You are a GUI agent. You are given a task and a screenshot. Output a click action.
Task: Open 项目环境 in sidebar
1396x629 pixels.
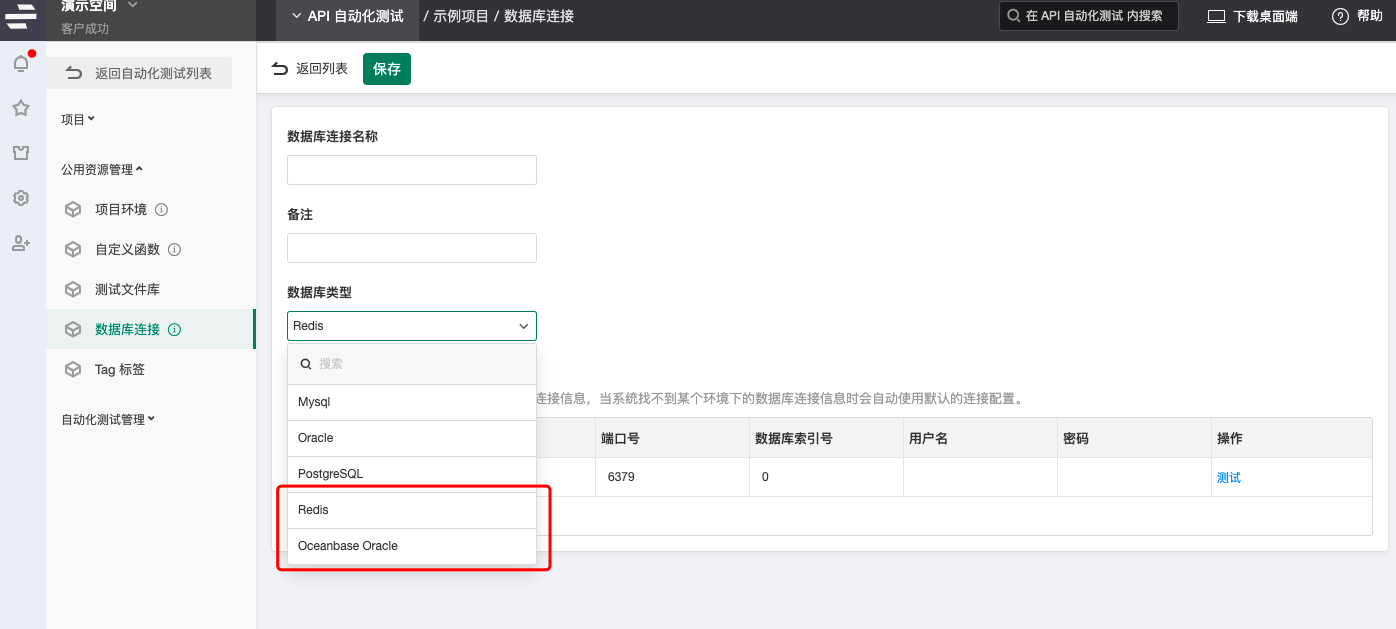120,209
